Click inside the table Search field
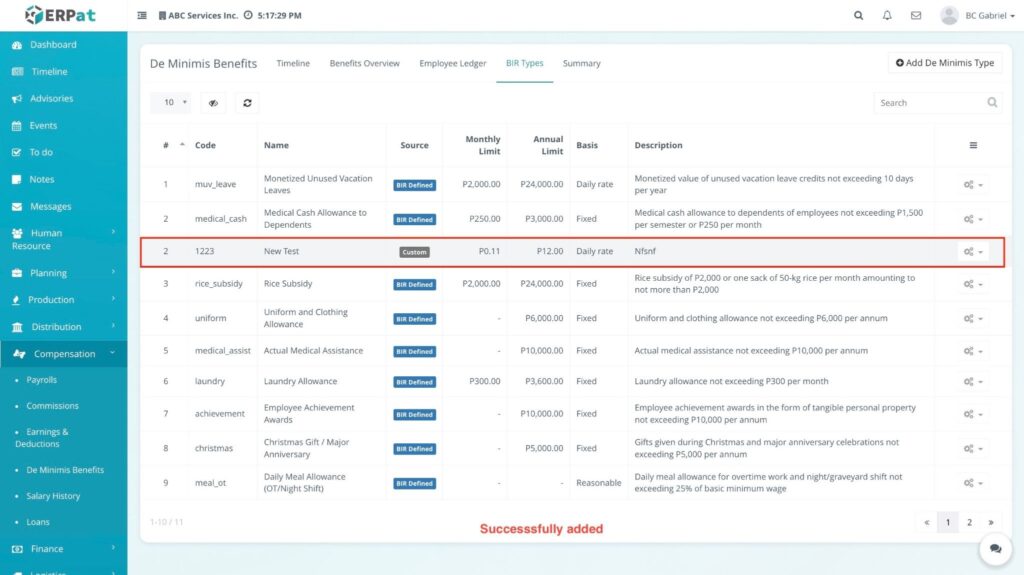 coord(928,103)
